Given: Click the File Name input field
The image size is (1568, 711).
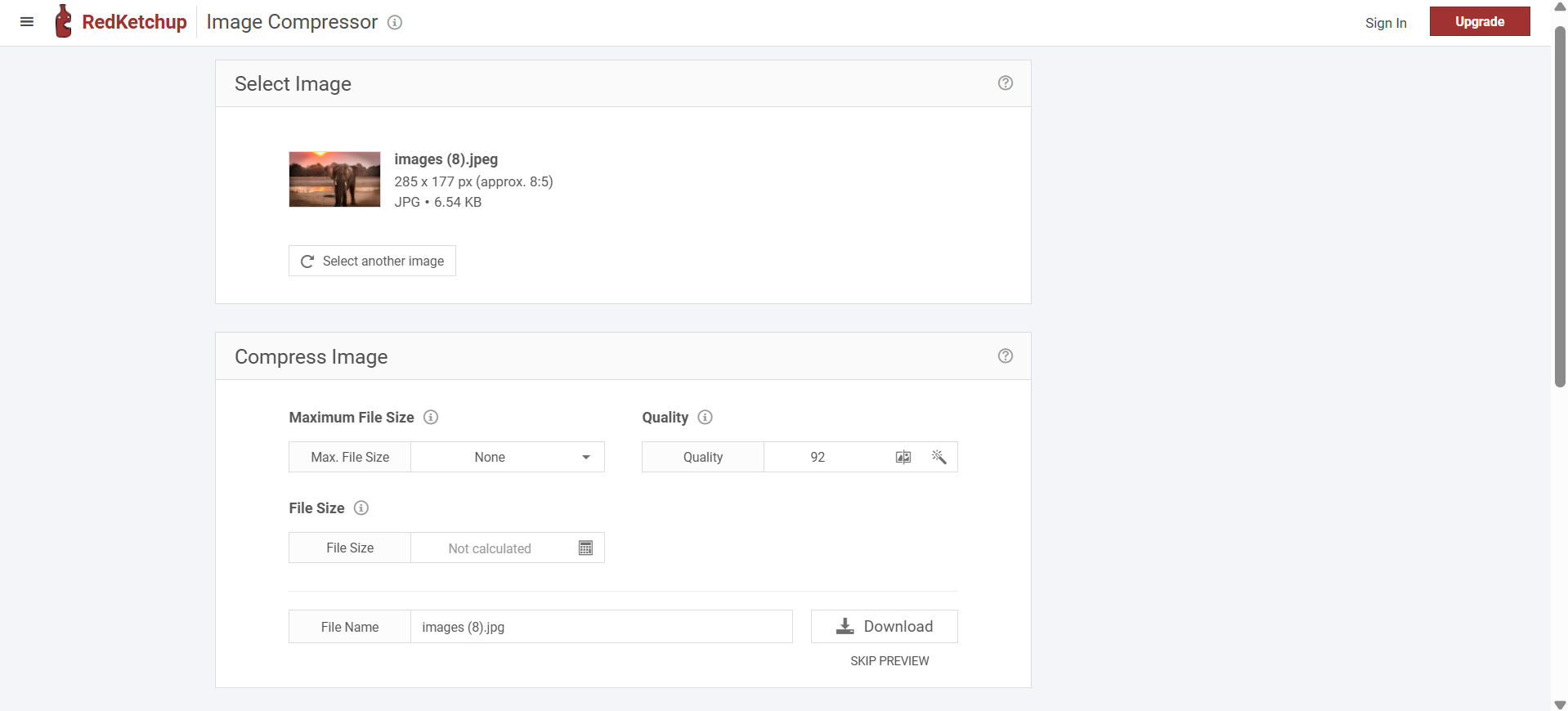Looking at the screenshot, I should coord(601,628).
